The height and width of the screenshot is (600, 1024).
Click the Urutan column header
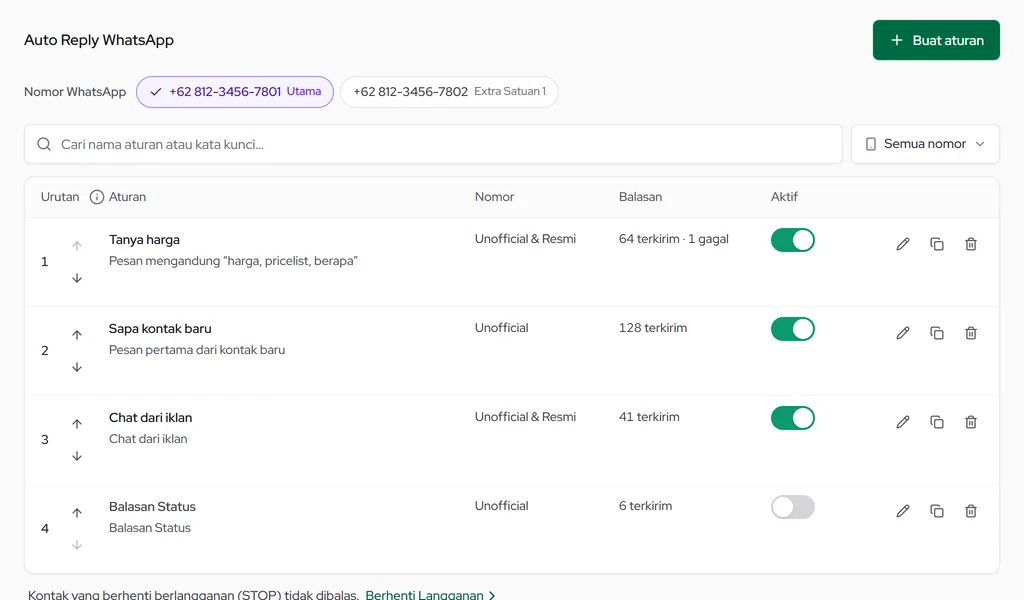tap(60, 197)
